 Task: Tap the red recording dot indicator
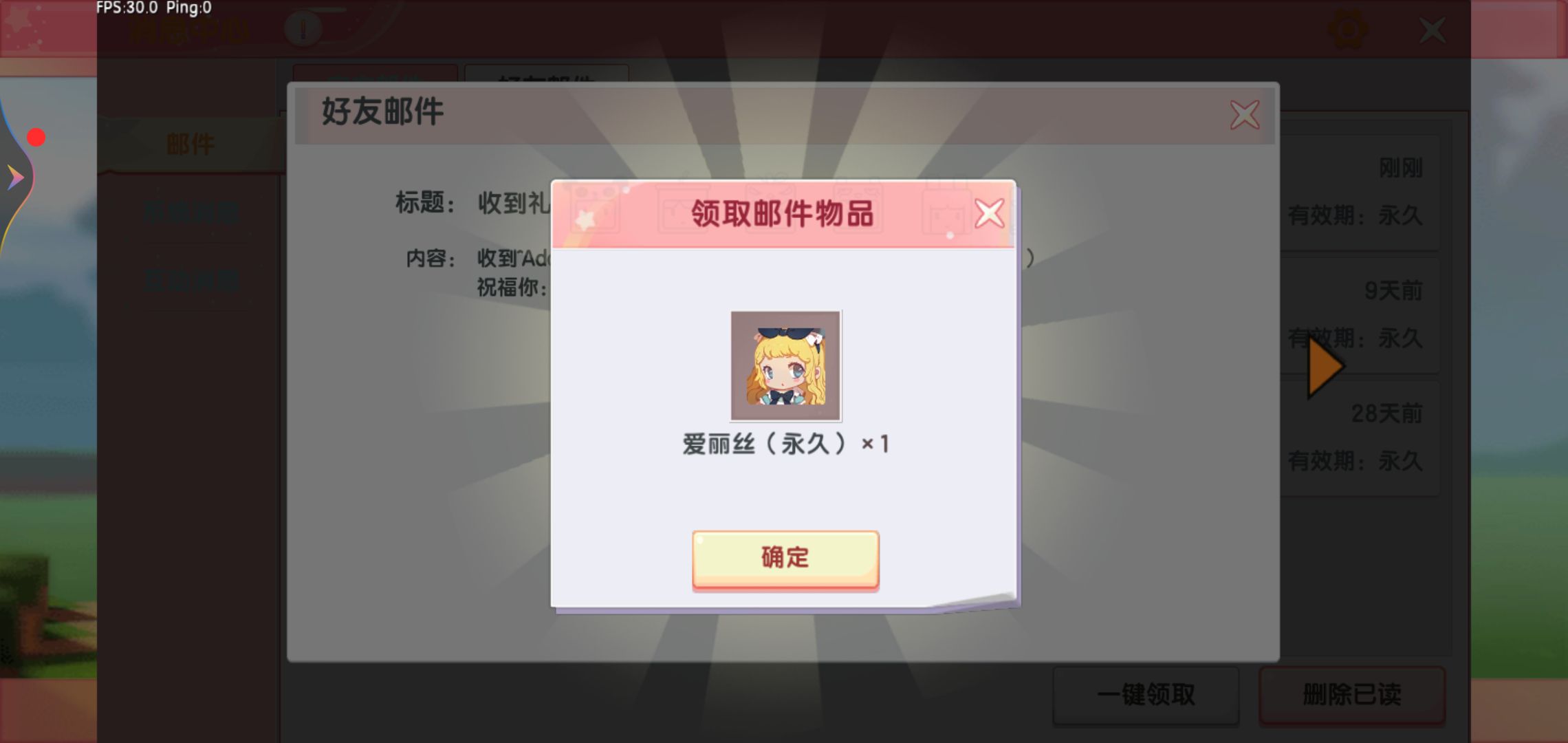36,138
